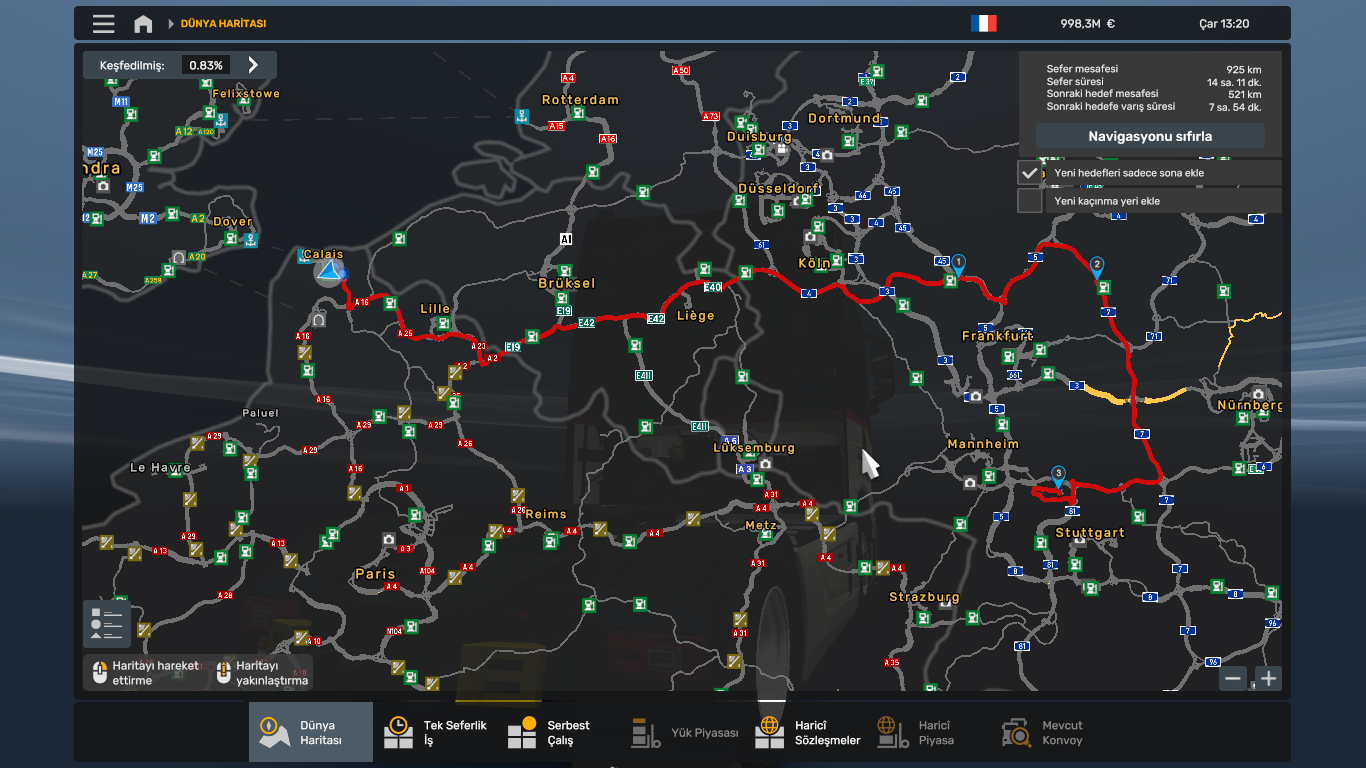Click the 0.83% explored value

click(x=206, y=65)
